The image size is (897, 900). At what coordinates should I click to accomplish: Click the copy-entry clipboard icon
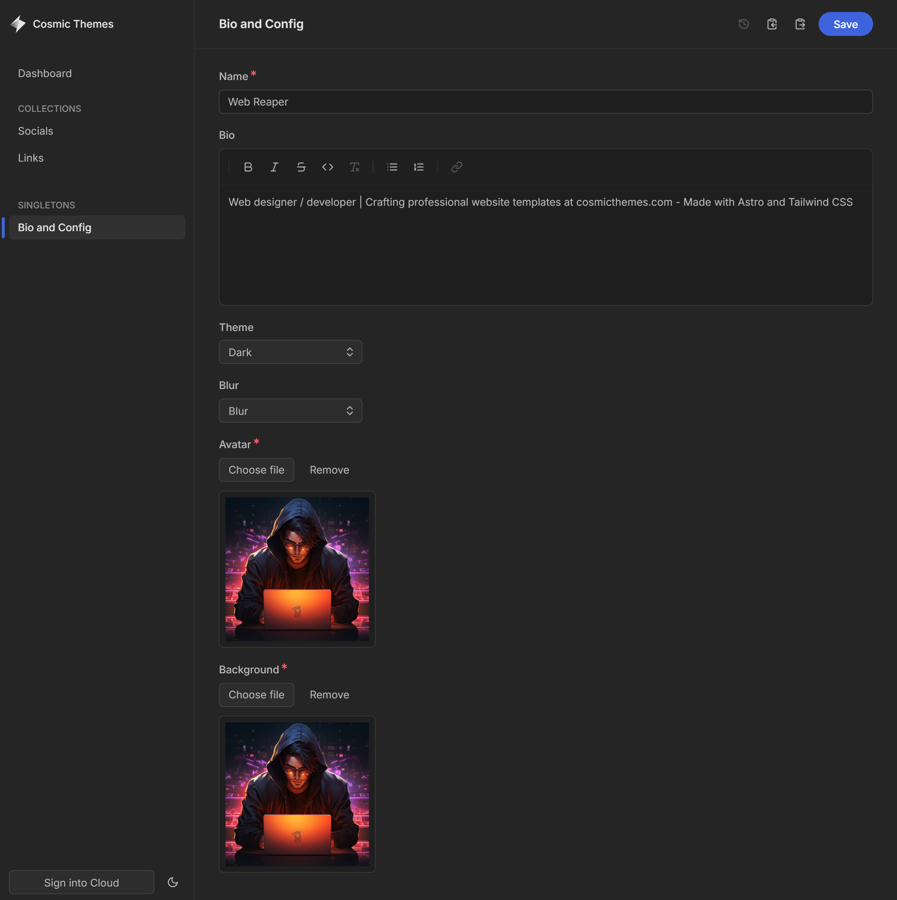tap(772, 24)
